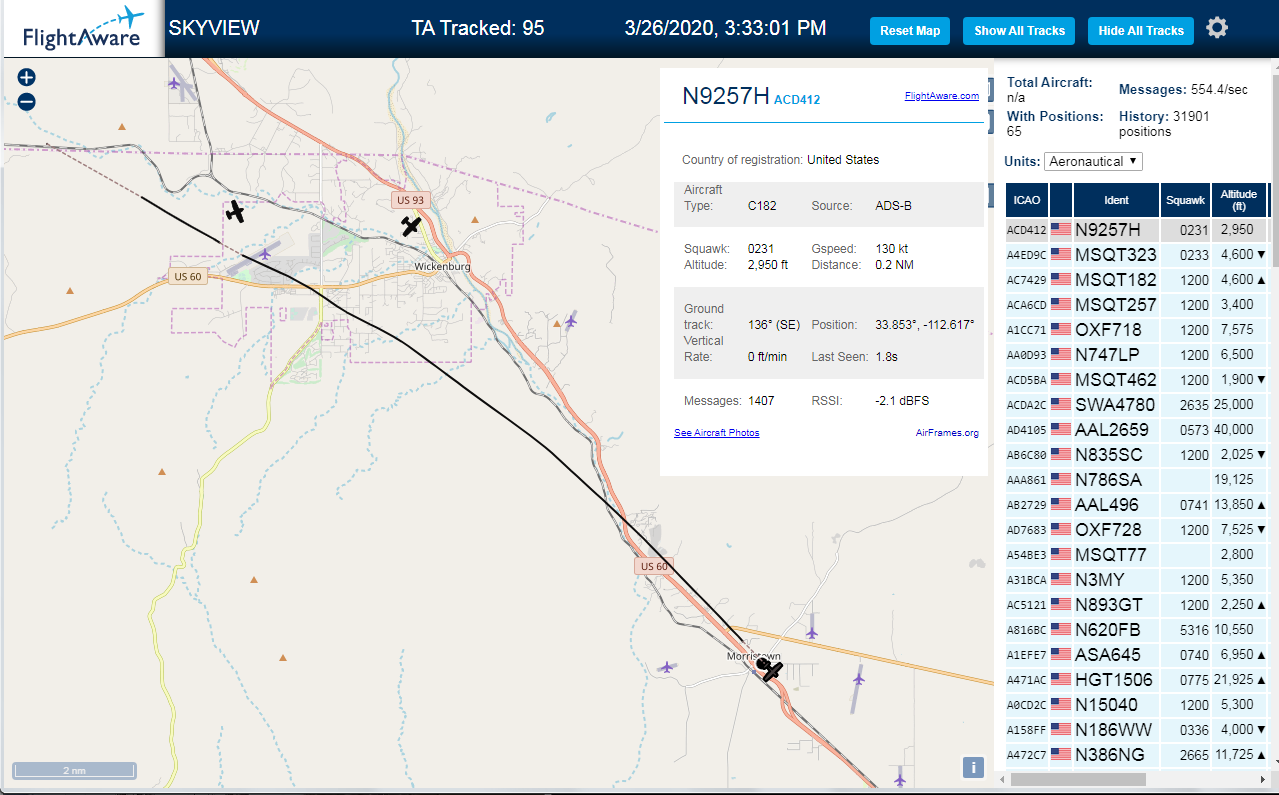Sort table by ICAO column

pos(1026,200)
